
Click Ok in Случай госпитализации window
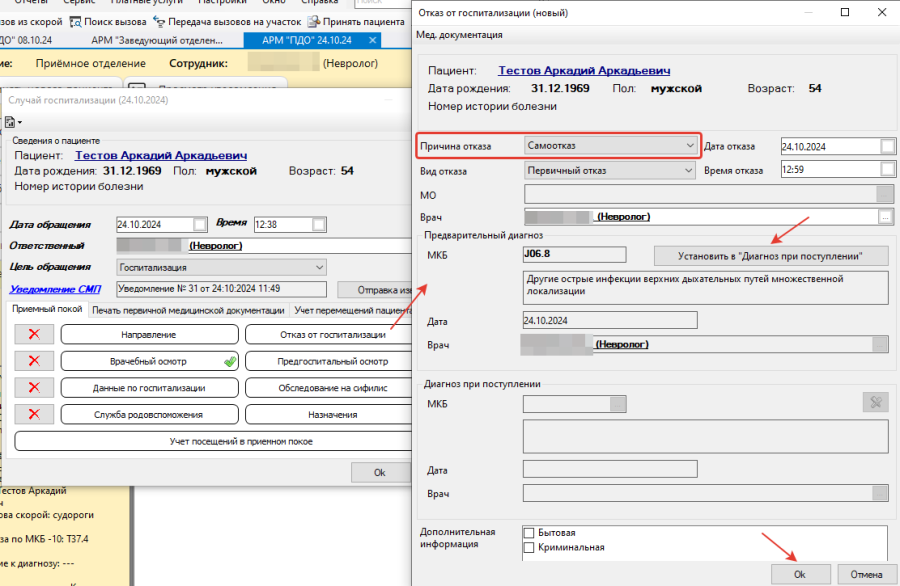tap(380, 472)
